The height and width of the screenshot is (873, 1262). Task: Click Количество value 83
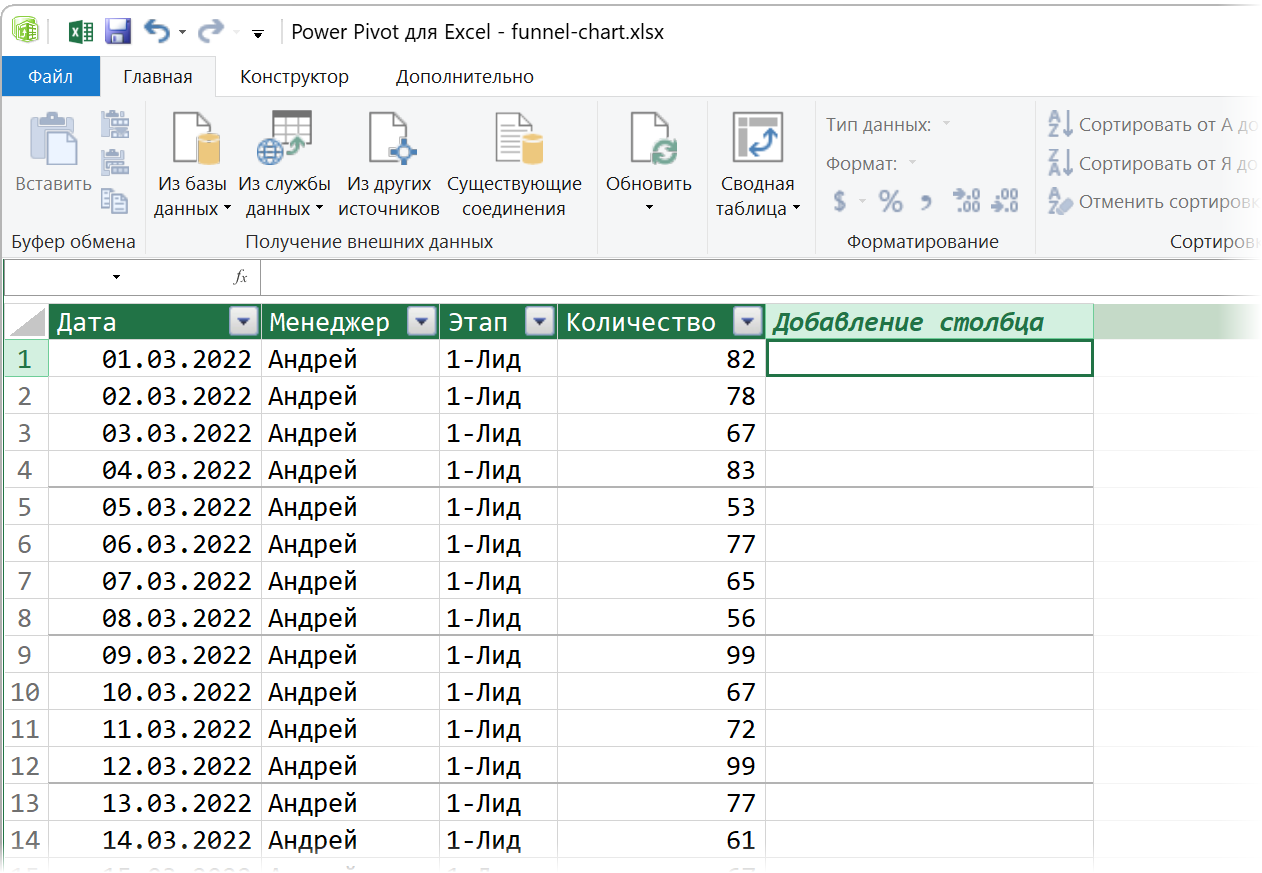[662, 470]
